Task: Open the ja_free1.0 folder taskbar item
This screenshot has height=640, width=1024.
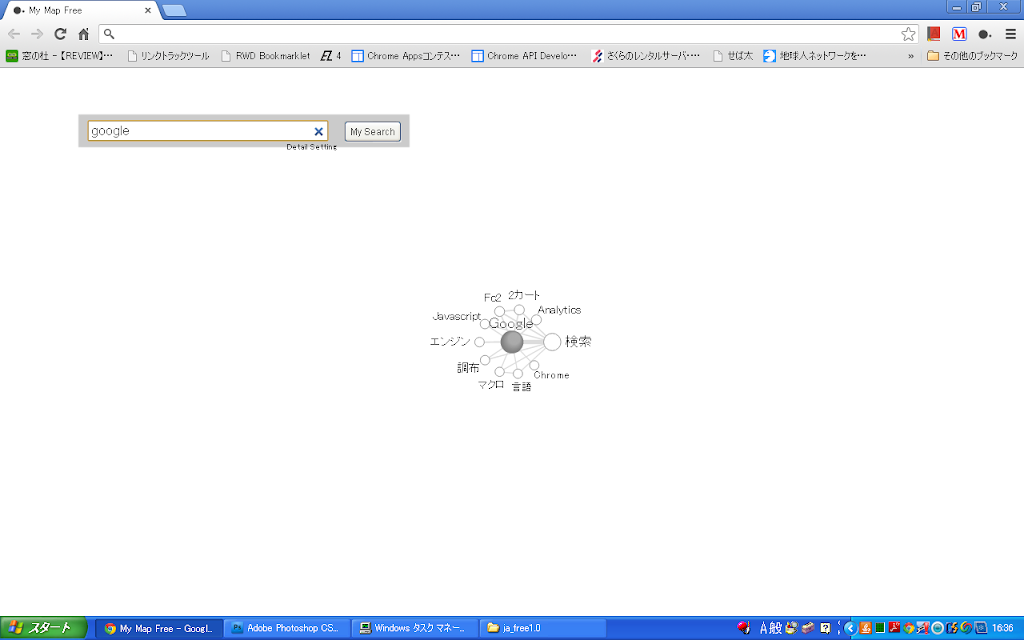Action: [x=542, y=628]
